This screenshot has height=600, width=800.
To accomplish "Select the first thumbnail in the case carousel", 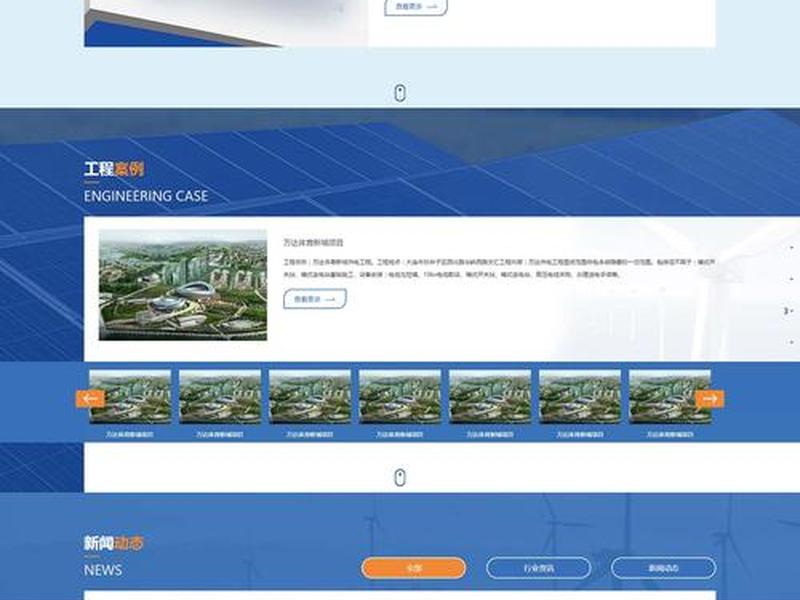I will [x=130, y=396].
